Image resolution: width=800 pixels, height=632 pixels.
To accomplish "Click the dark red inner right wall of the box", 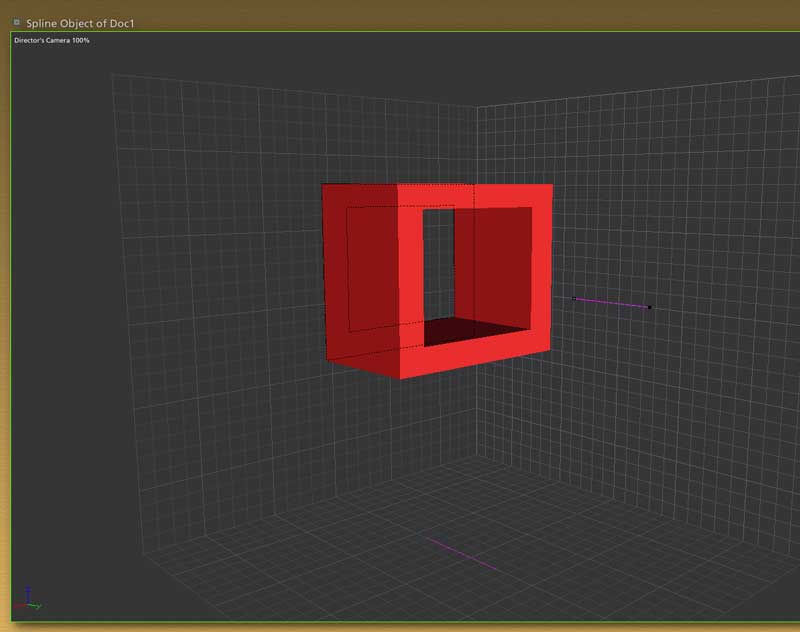I will 502,265.
